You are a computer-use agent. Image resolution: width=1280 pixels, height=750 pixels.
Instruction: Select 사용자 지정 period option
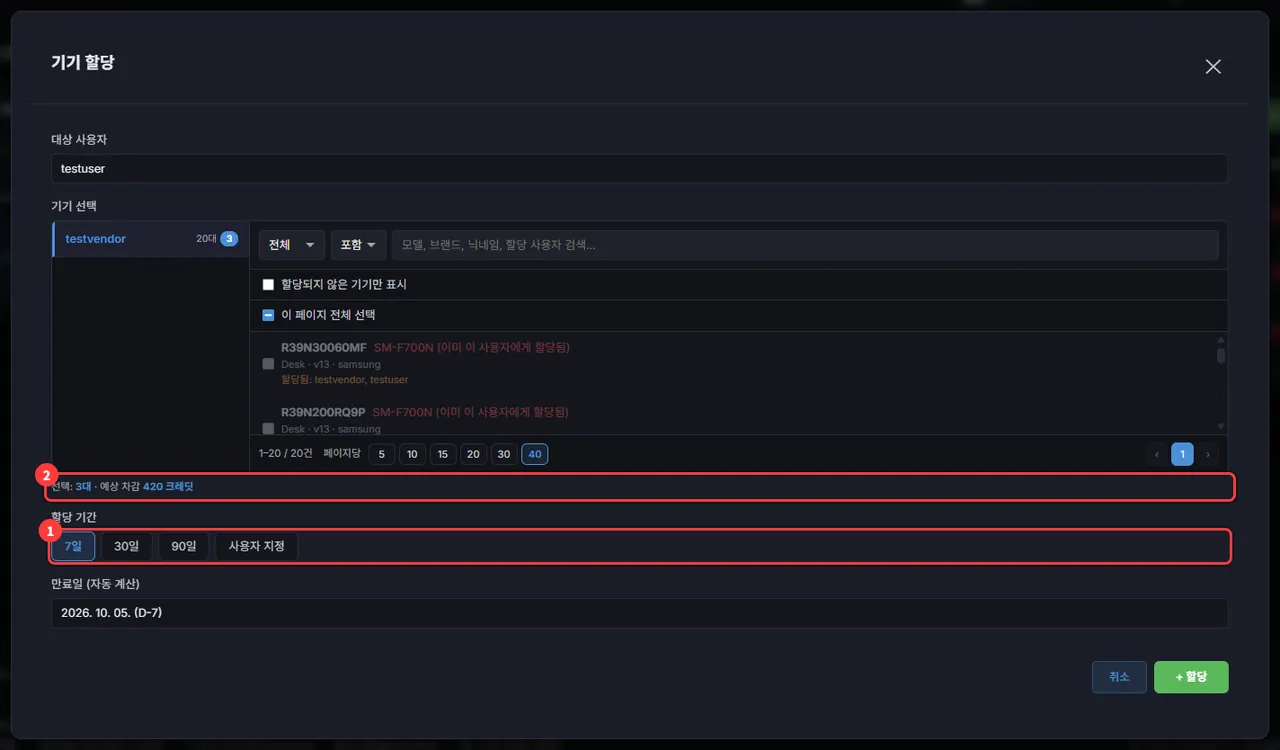257,546
